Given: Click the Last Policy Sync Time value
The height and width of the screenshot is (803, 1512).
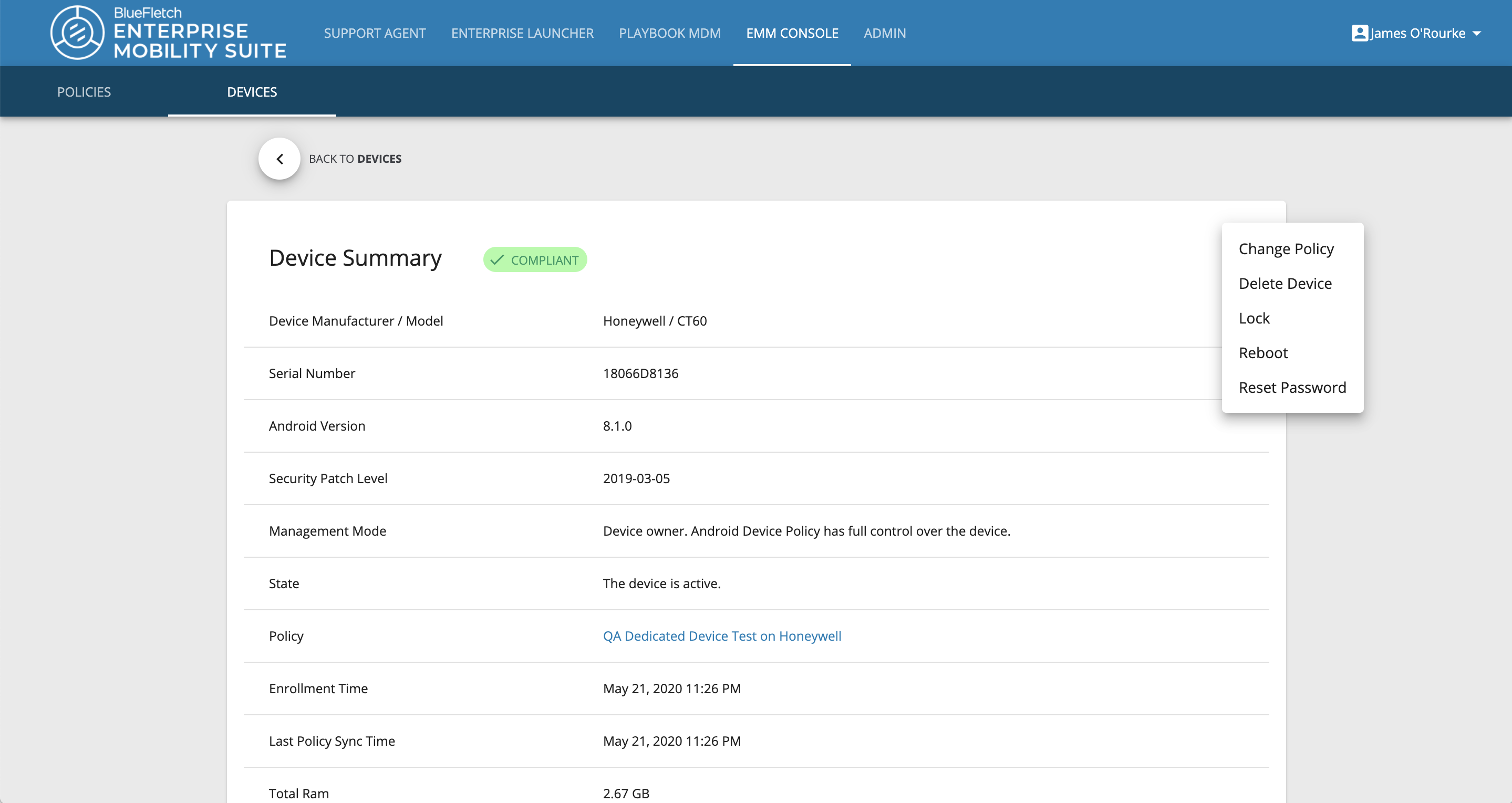Looking at the screenshot, I should (x=671, y=741).
